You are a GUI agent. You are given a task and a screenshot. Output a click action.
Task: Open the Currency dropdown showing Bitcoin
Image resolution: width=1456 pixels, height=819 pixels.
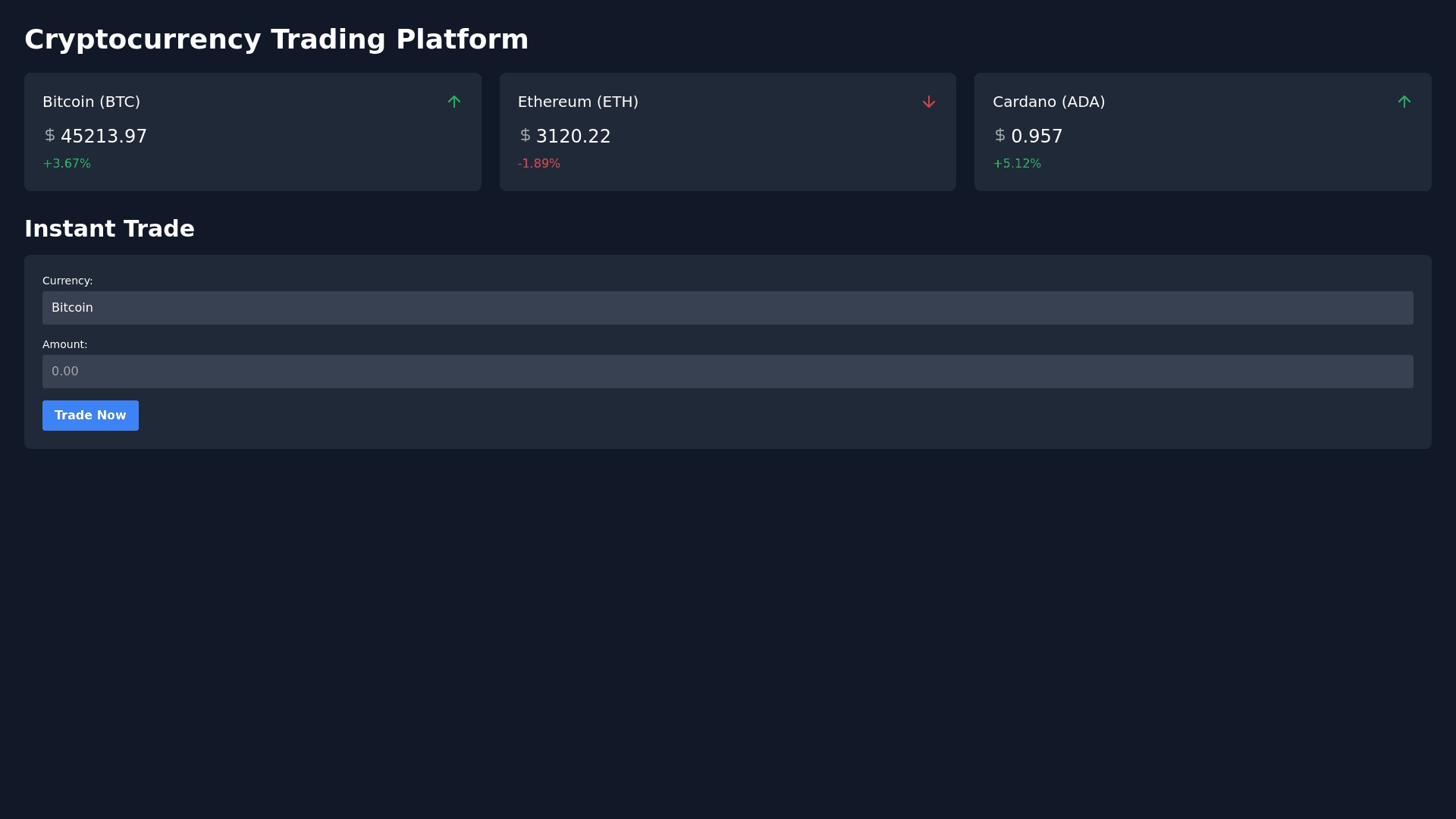(x=727, y=308)
